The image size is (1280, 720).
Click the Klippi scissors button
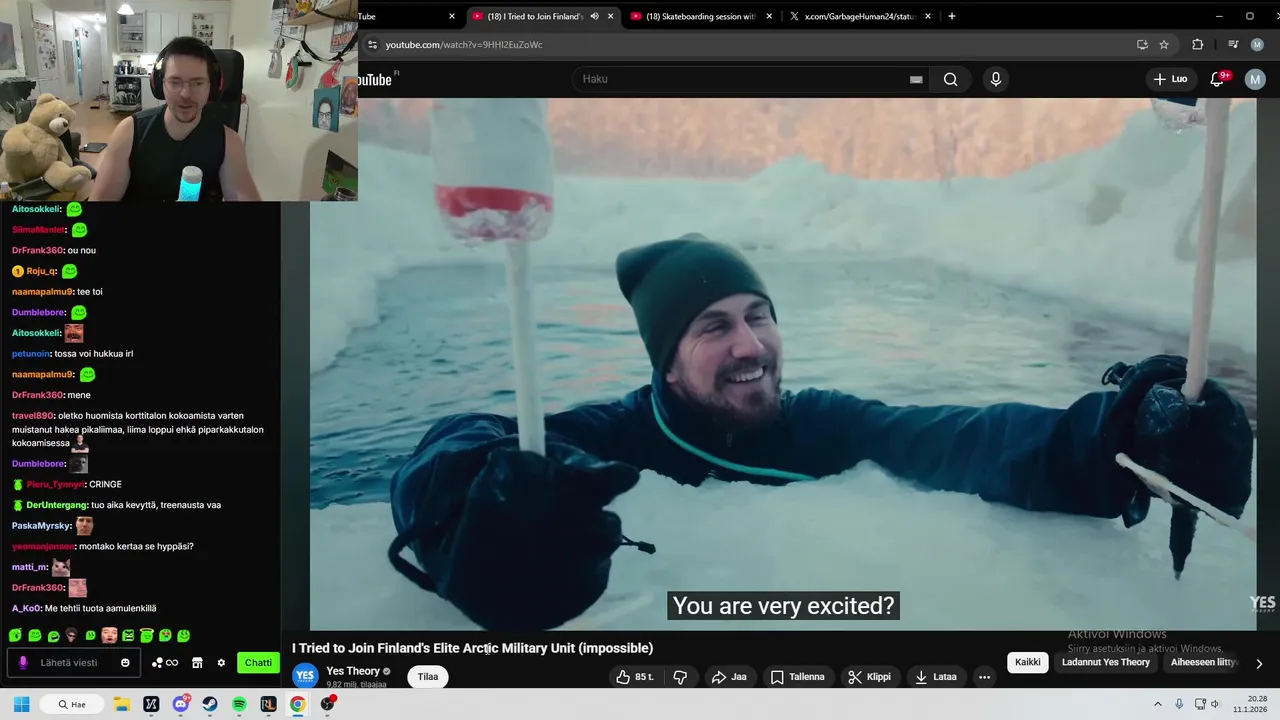tap(869, 677)
